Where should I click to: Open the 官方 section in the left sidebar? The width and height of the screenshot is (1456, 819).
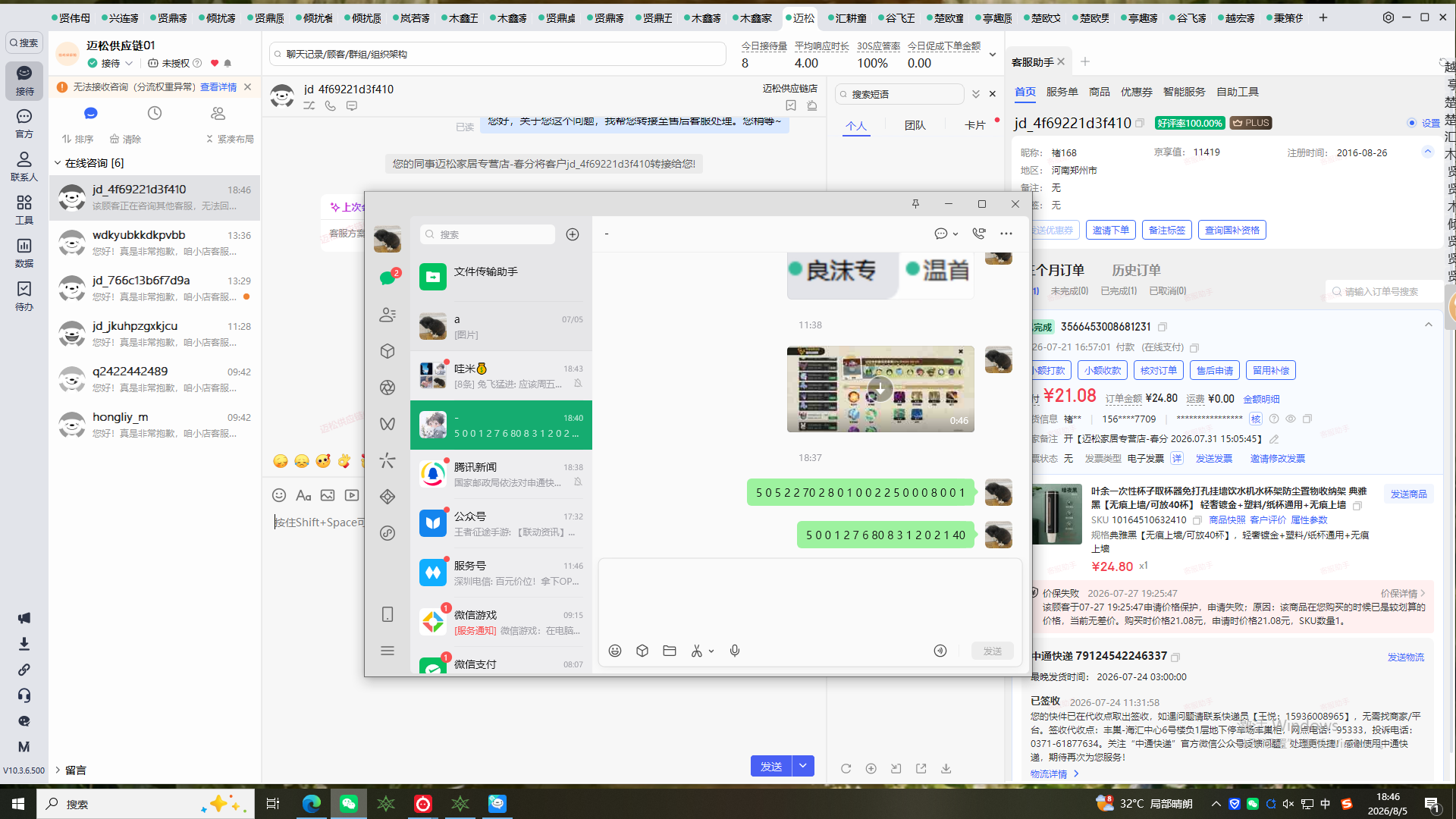click(x=24, y=123)
